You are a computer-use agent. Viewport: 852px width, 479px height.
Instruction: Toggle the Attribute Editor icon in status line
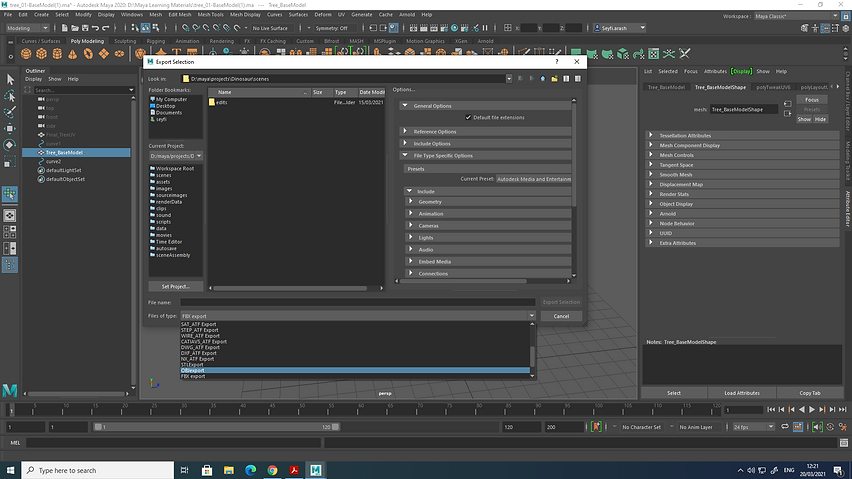825,28
